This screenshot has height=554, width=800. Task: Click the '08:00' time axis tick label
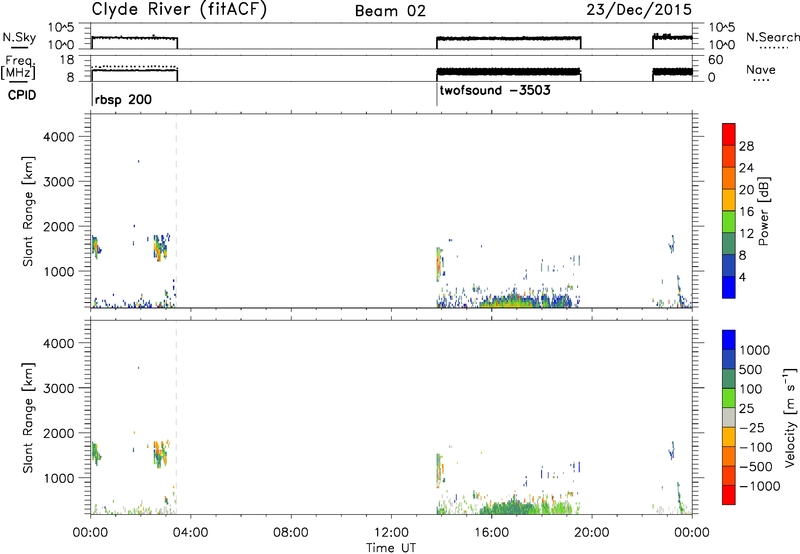coord(291,533)
